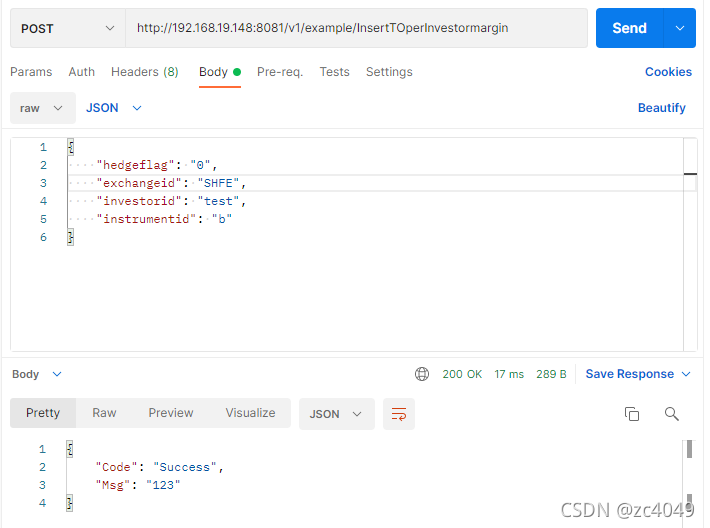Switch to the Auth tab
Viewport: 710px width, 528px height.
(x=82, y=72)
